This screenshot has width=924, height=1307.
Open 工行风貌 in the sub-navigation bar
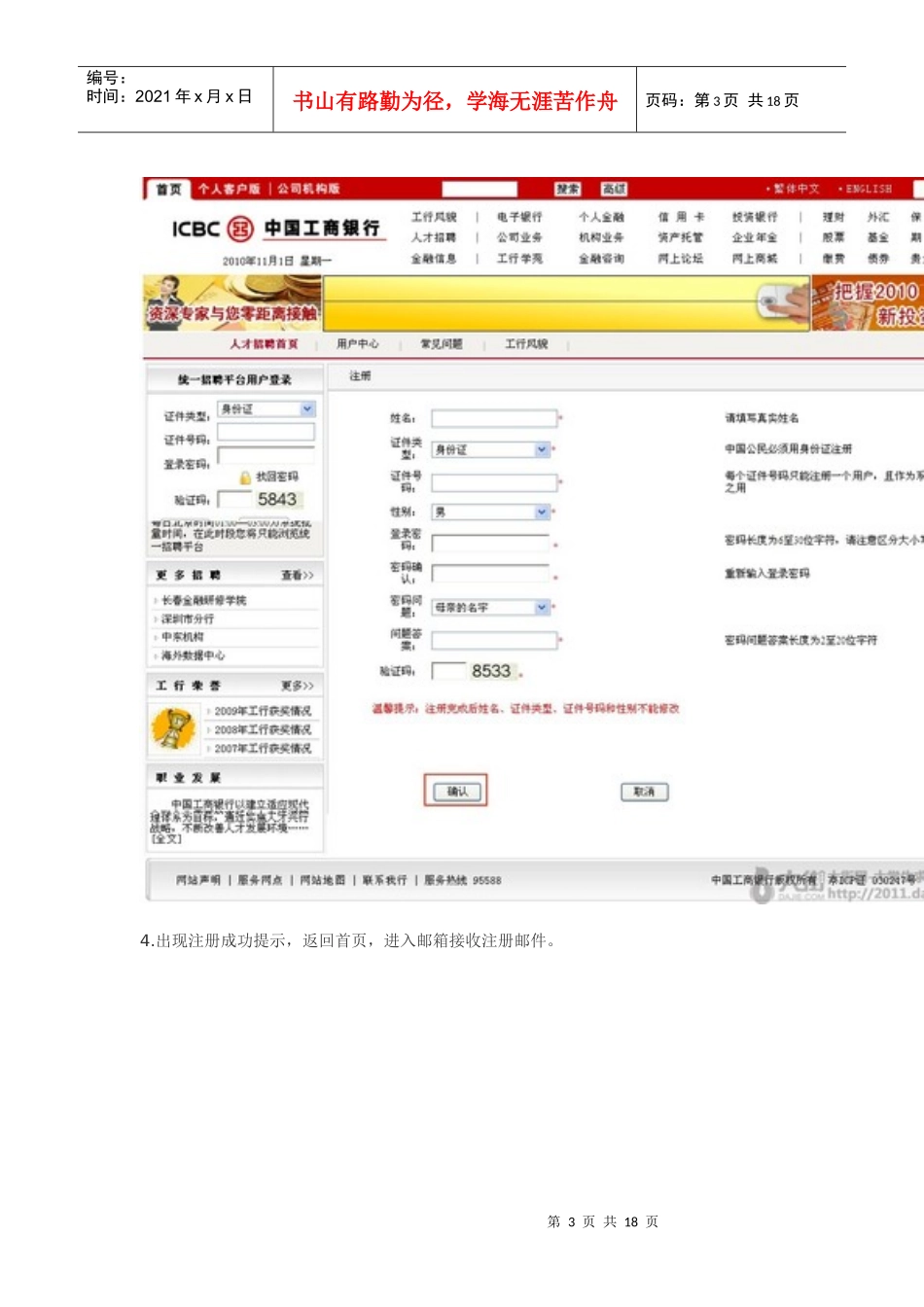pos(526,344)
